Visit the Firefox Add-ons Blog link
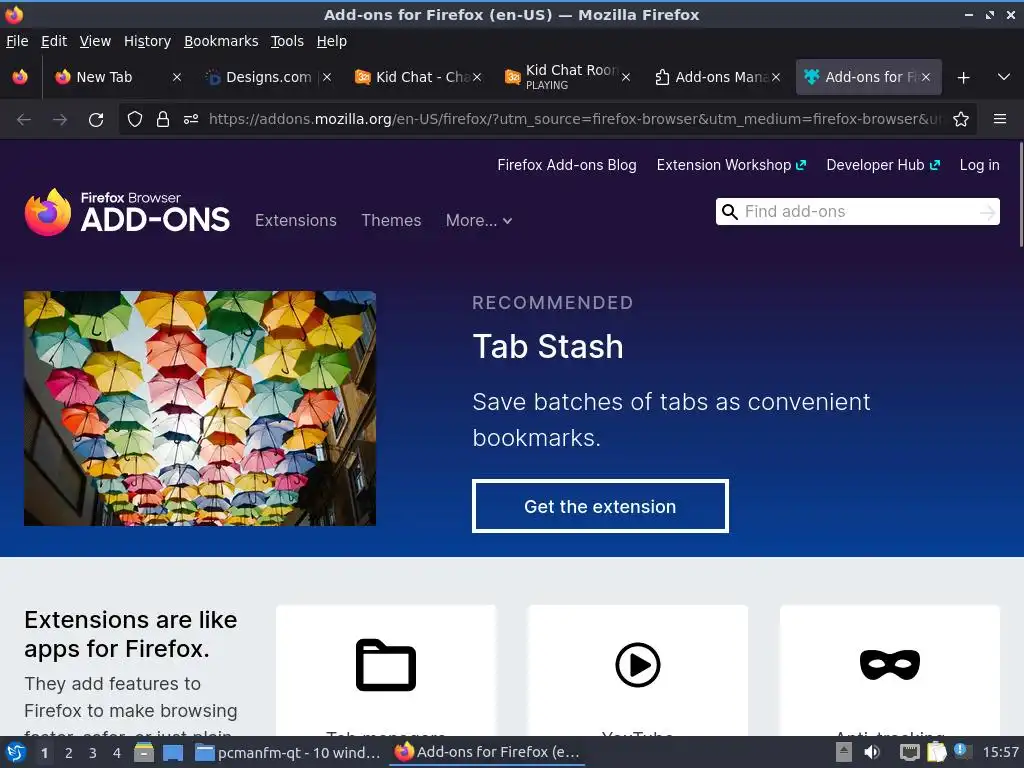 (567, 165)
